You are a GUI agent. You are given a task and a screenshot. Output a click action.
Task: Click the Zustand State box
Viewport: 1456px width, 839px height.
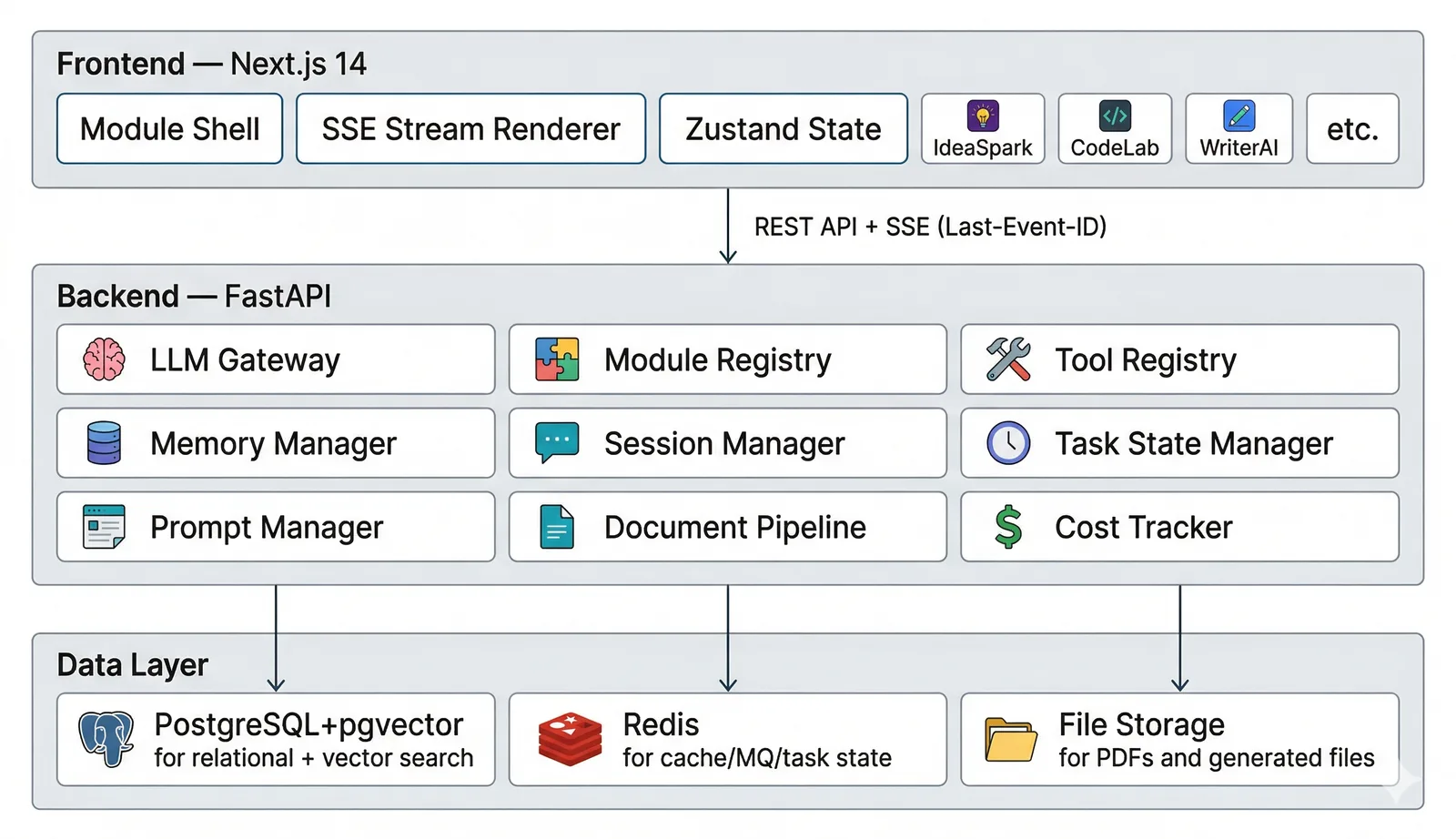(784, 129)
